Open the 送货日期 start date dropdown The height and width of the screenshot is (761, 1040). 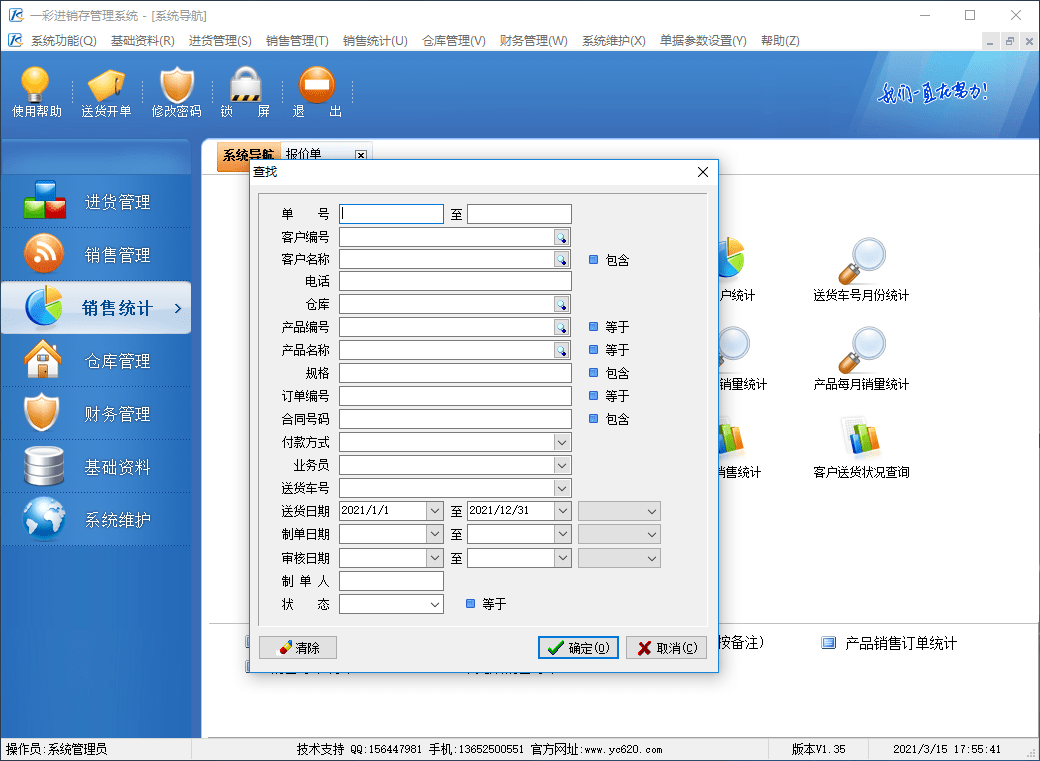click(435, 510)
